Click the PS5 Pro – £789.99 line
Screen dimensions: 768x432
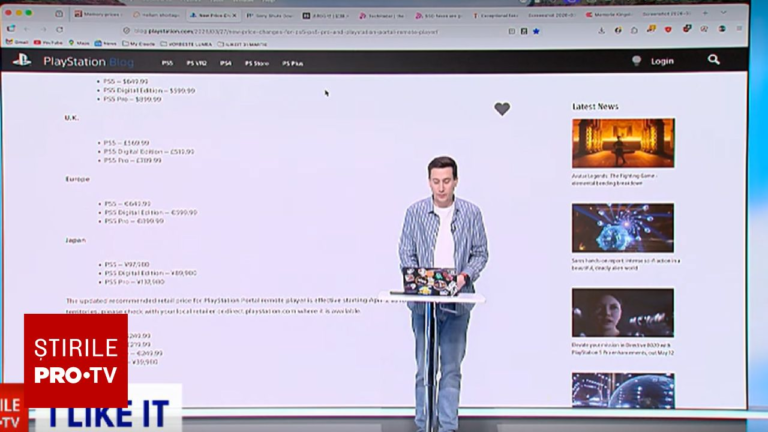click(x=132, y=160)
